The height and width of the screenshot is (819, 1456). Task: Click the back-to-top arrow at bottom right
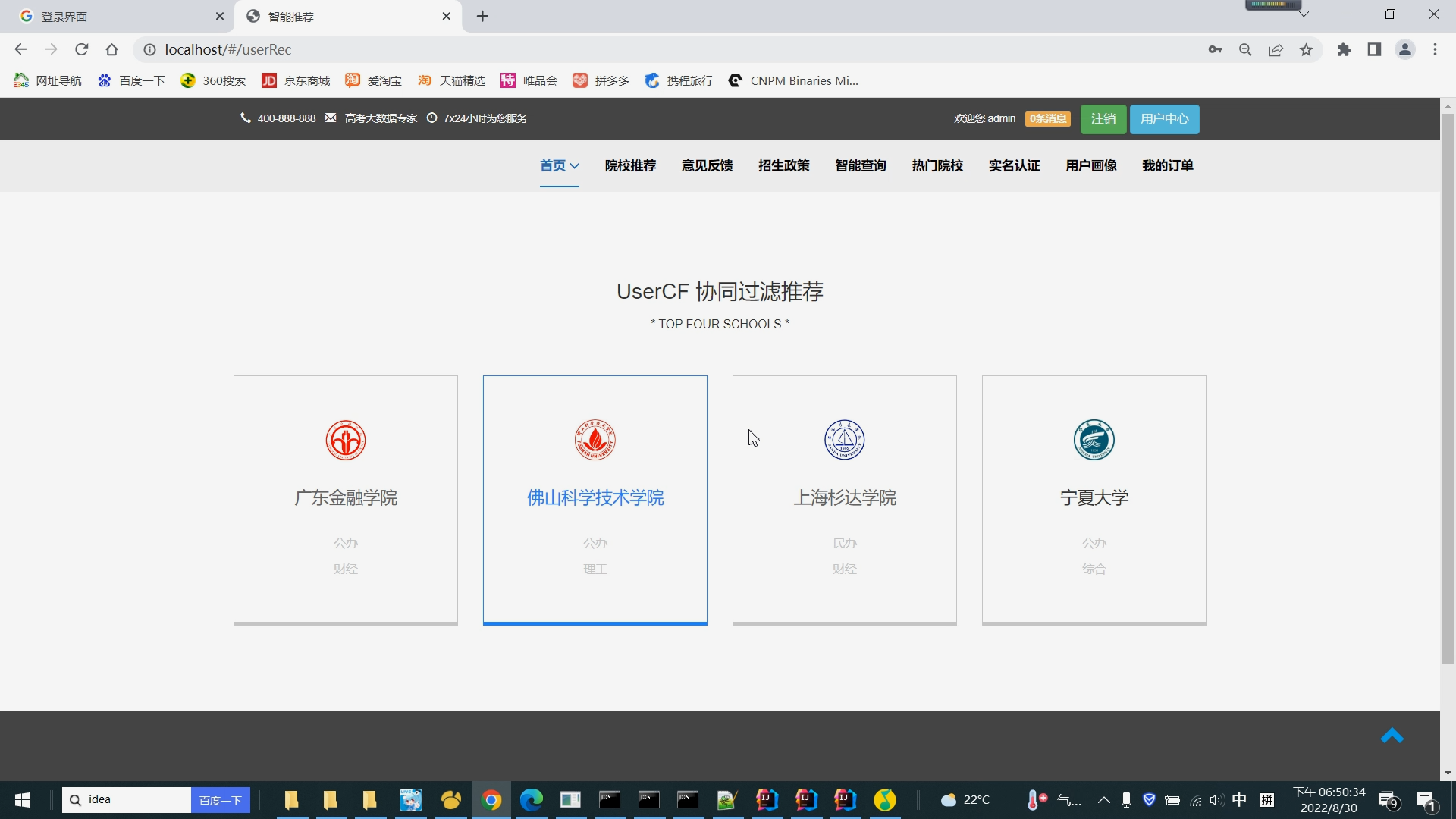click(x=1393, y=736)
